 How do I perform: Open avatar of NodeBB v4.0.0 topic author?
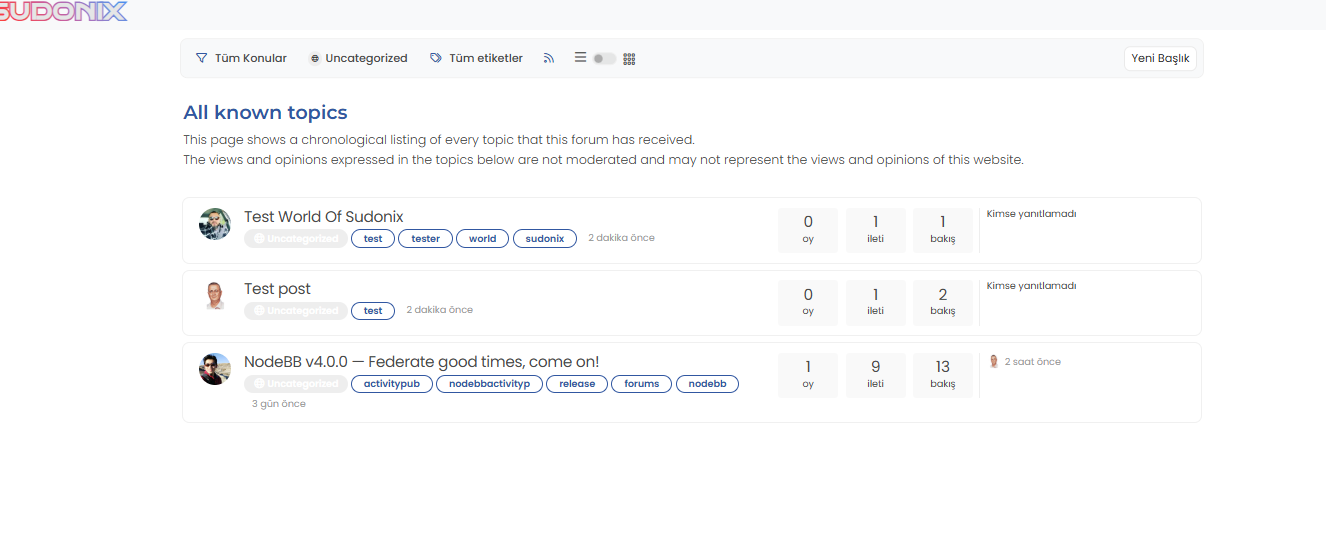pos(215,369)
